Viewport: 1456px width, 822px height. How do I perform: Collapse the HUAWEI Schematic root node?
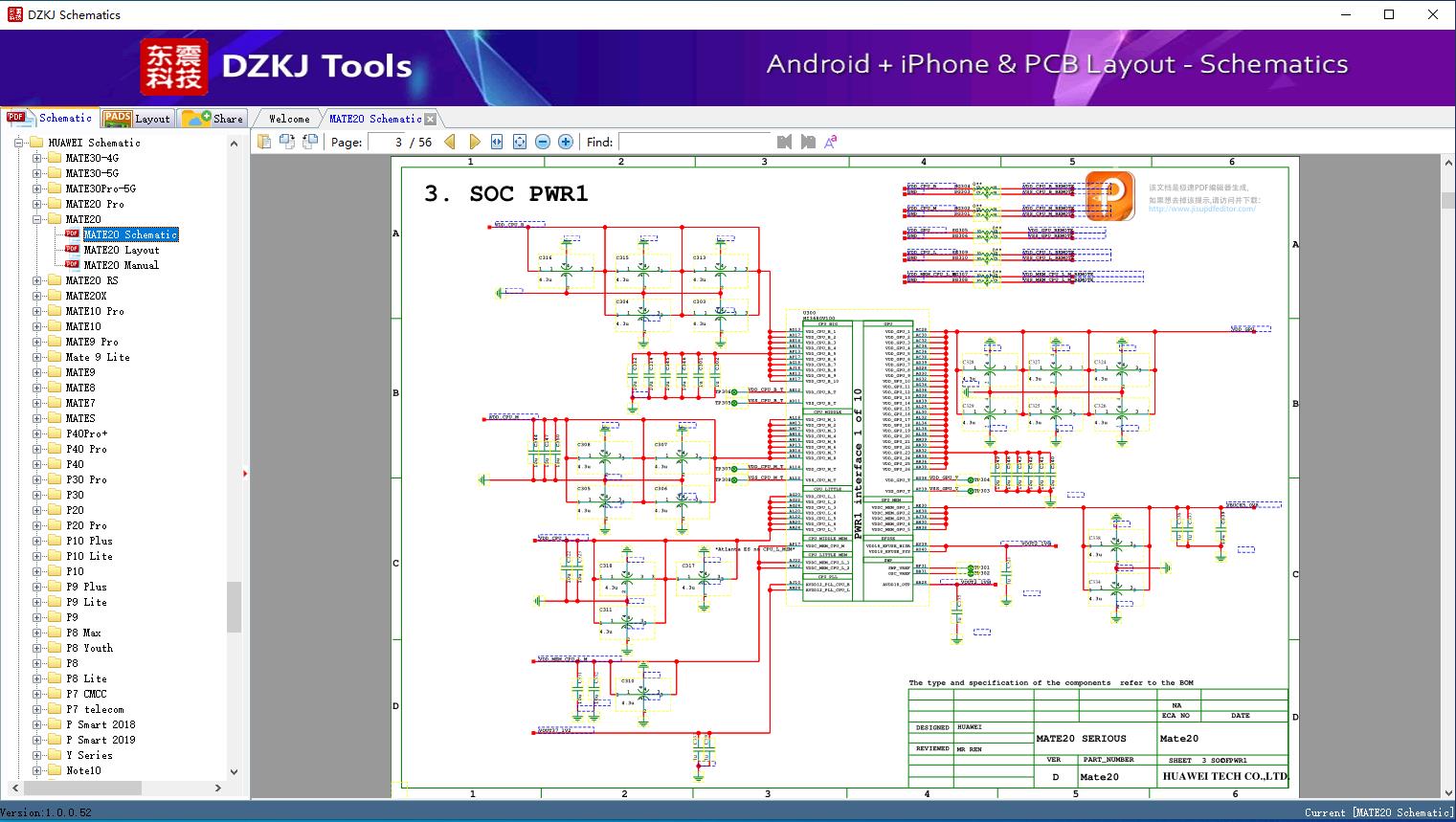(x=19, y=143)
